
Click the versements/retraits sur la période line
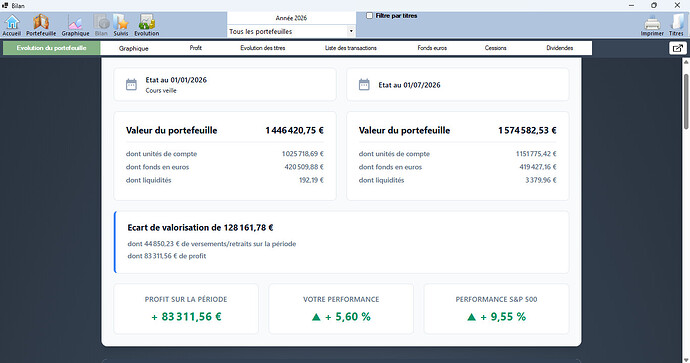[212, 244]
